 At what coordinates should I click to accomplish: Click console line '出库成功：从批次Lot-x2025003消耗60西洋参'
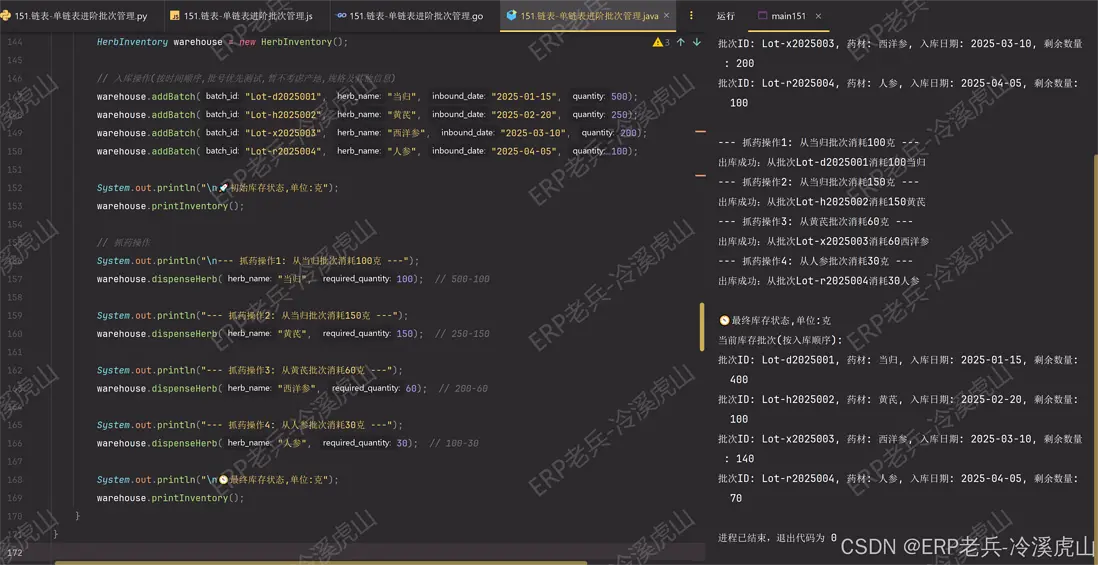click(x=825, y=241)
